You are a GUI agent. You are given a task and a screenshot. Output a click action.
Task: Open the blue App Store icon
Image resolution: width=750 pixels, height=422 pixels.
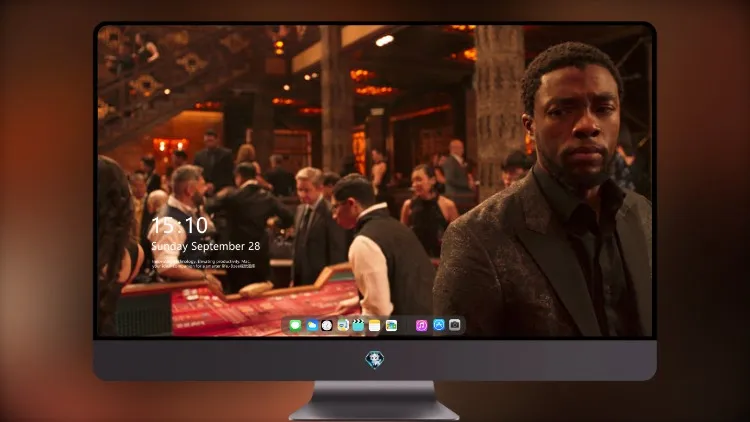coord(439,325)
